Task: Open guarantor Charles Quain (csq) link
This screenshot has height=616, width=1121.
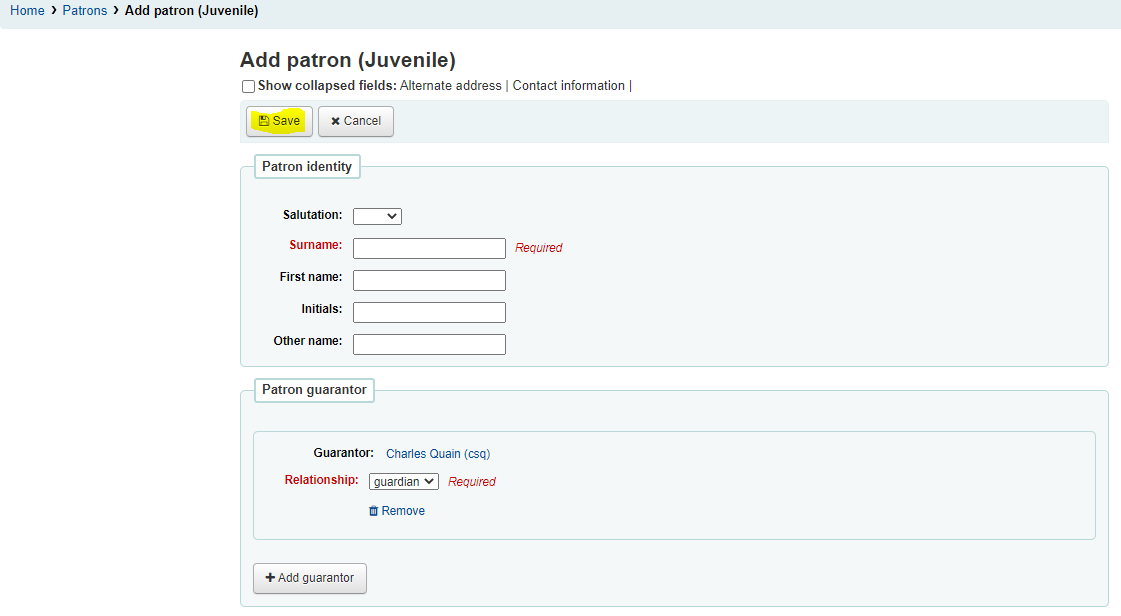Action: point(438,454)
